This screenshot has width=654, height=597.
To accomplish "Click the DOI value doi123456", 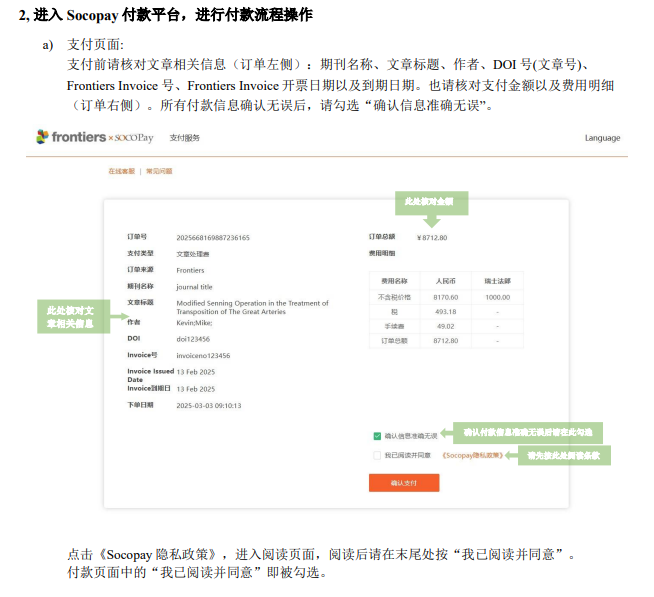I will [x=193, y=339].
